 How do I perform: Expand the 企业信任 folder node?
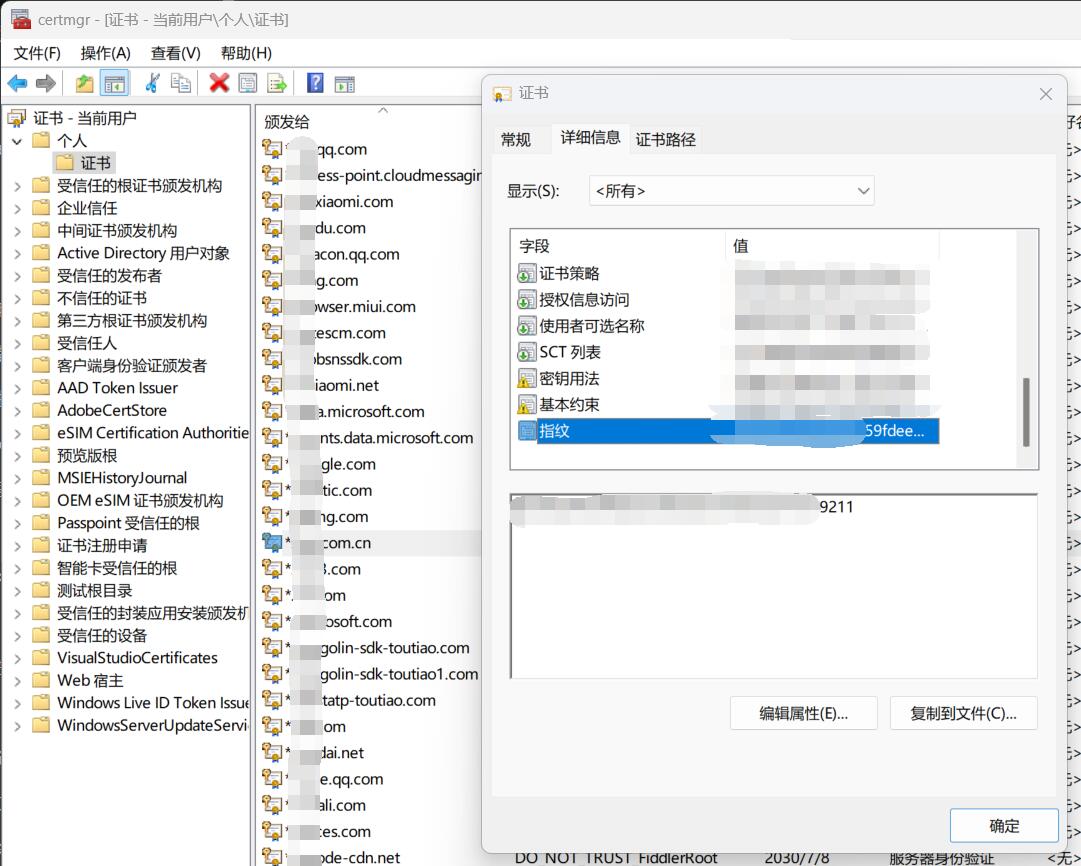18,208
